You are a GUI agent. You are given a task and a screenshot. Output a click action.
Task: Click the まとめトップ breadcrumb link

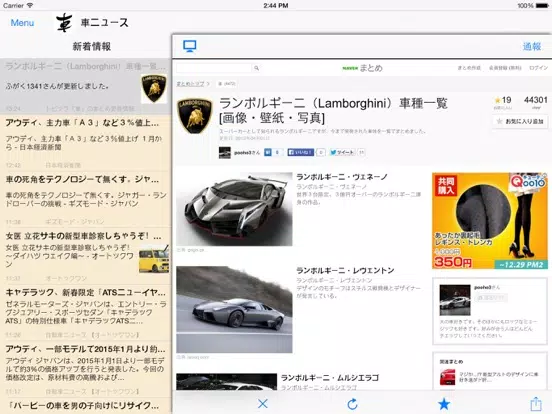pos(190,84)
